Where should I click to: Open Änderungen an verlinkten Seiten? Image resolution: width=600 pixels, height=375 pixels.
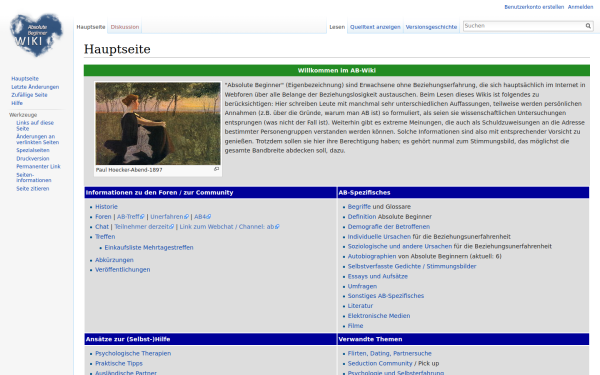[x=38, y=139]
